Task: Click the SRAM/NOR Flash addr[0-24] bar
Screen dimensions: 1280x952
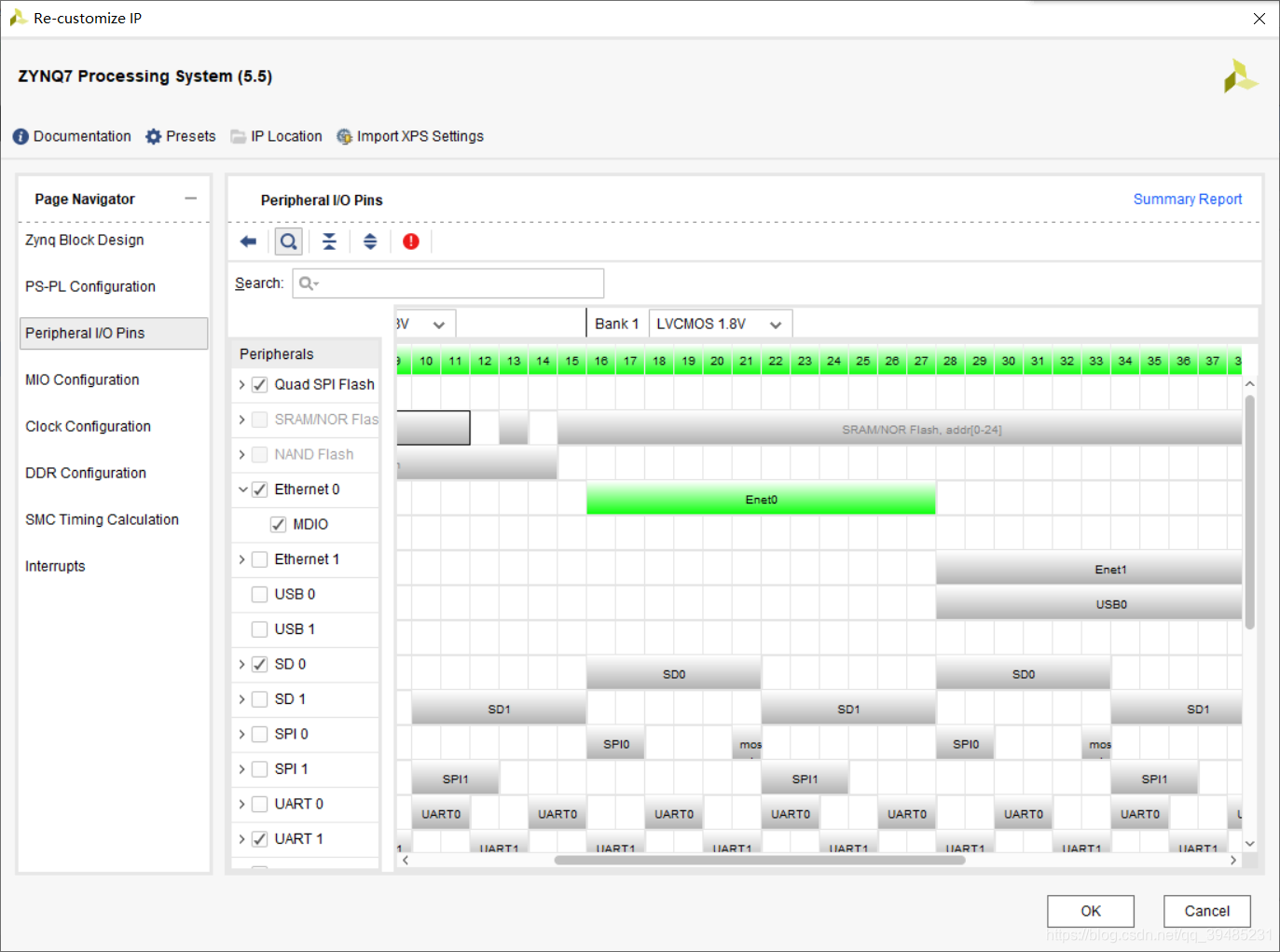Action: [x=900, y=429]
